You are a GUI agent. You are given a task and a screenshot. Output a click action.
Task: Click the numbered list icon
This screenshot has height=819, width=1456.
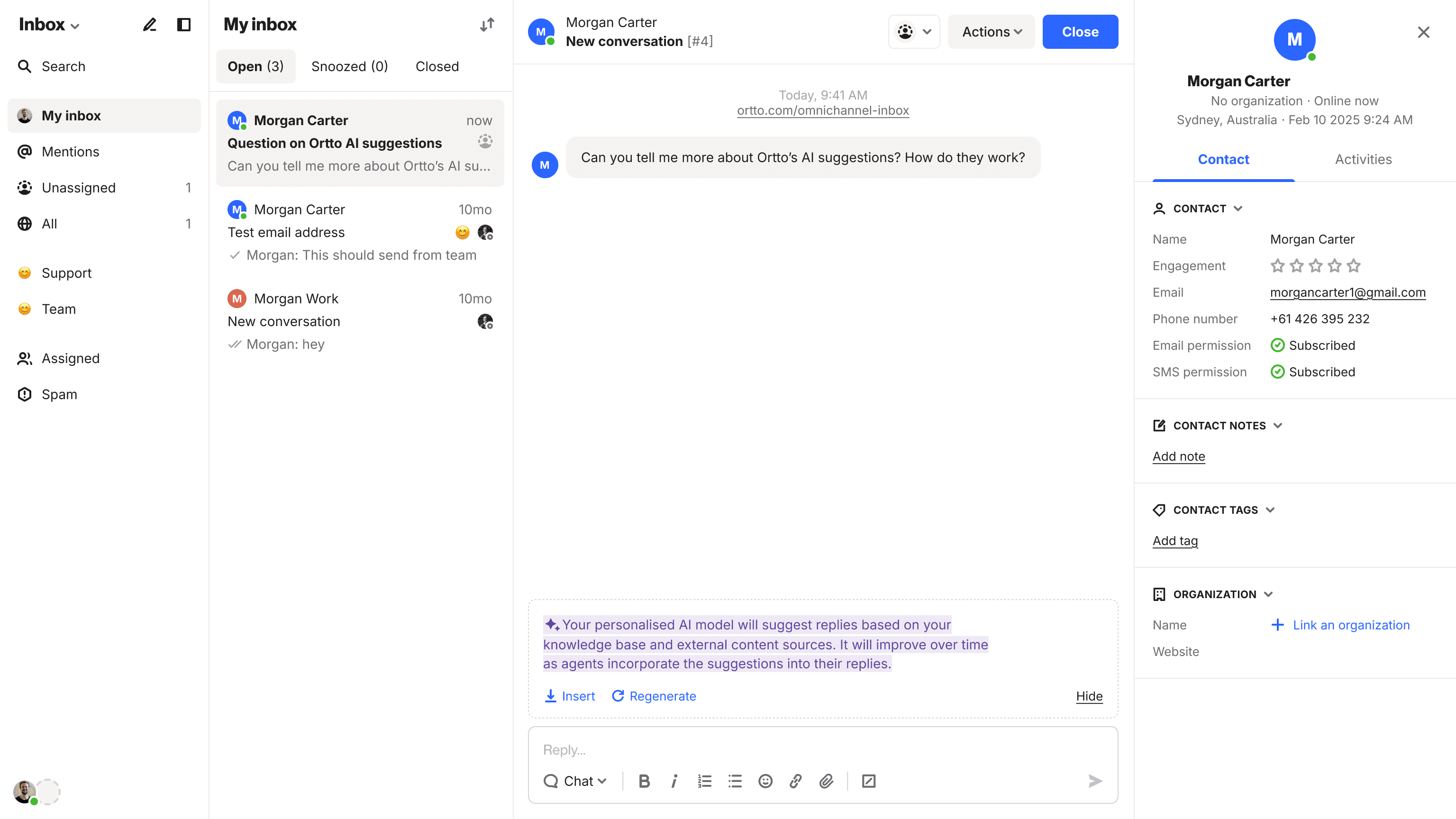tap(704, 781)
